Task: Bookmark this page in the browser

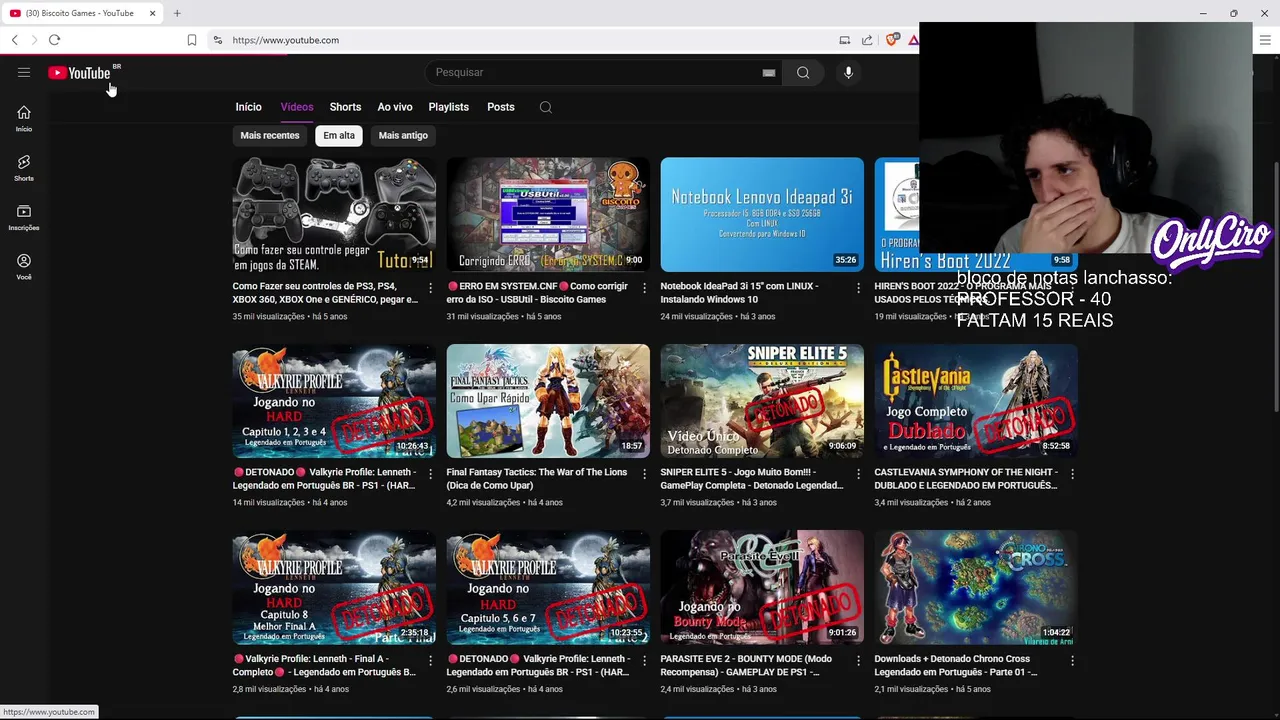Action: click(x=192, y=40)
